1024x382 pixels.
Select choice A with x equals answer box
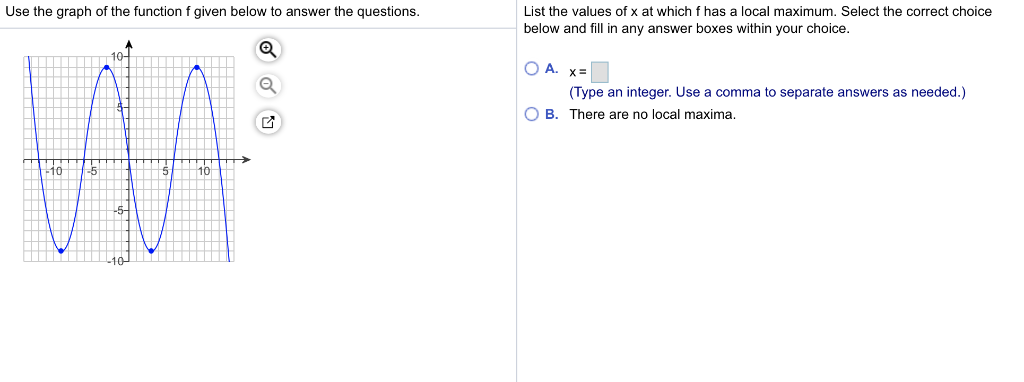coord(532,69)
